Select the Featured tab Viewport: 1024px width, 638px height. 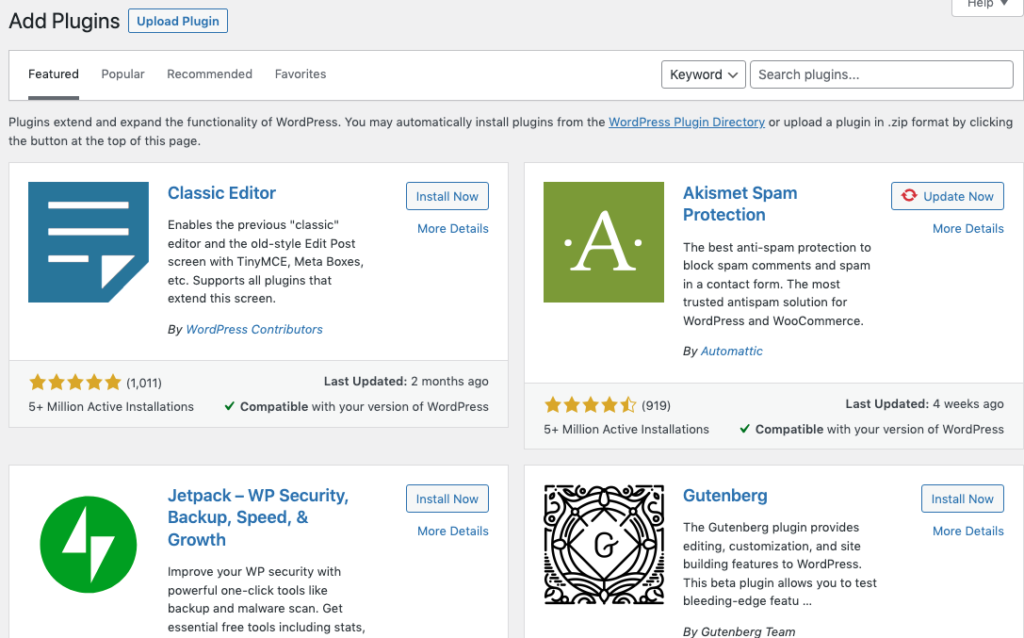54,74
